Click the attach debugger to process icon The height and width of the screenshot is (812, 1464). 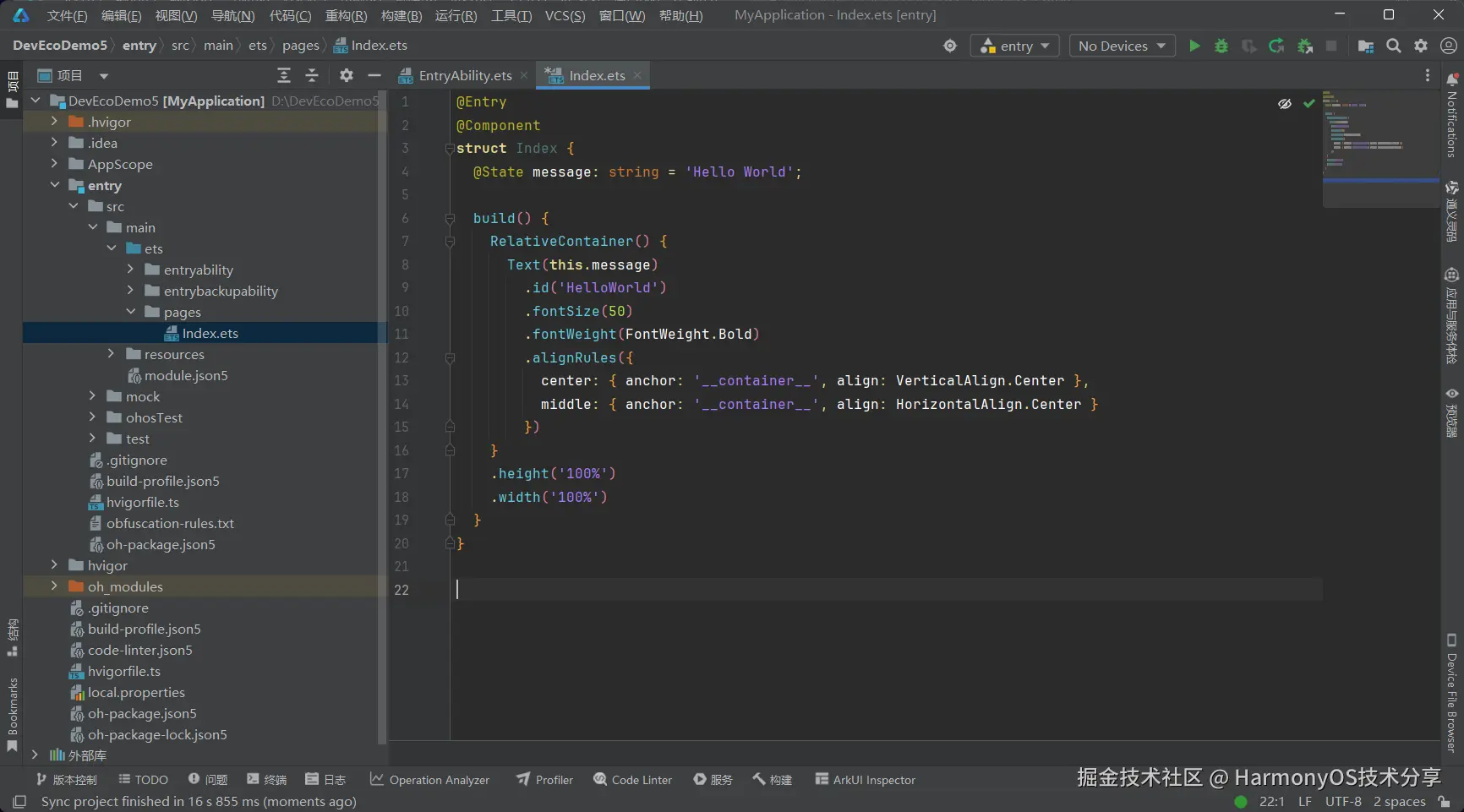(1305, 46)
